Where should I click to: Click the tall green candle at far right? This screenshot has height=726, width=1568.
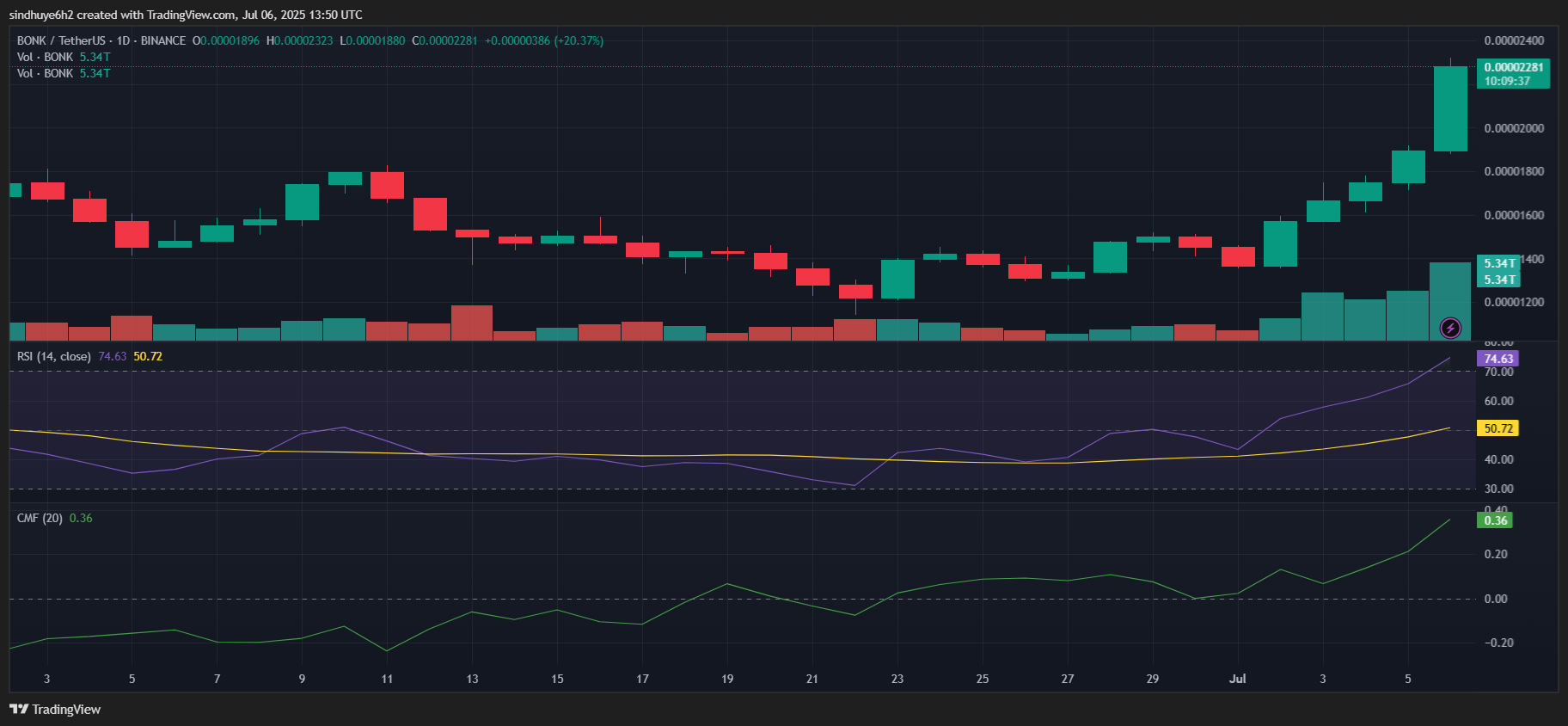tap(1450, 109)
